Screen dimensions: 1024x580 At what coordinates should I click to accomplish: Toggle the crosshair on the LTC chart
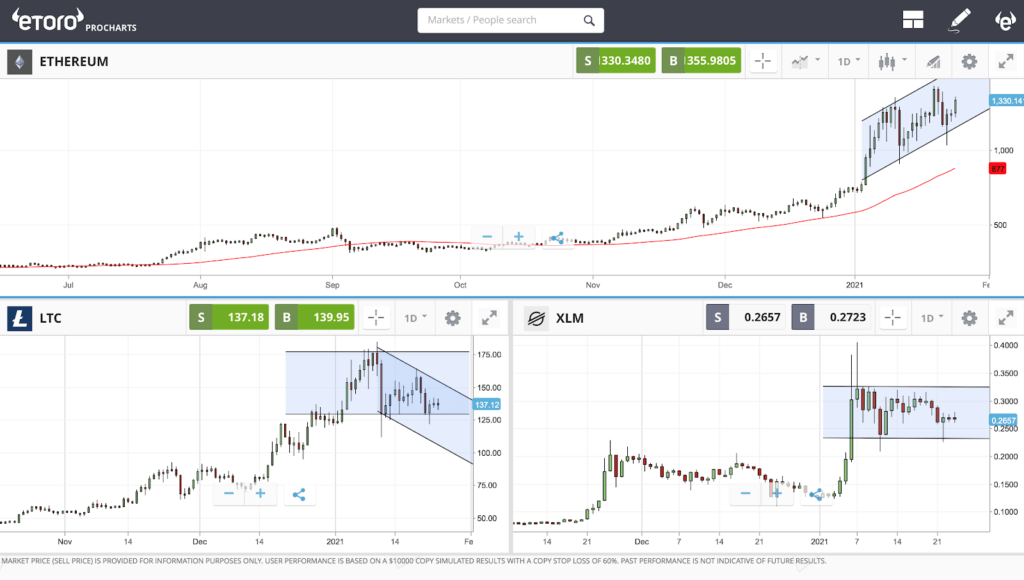coord(376,318)
